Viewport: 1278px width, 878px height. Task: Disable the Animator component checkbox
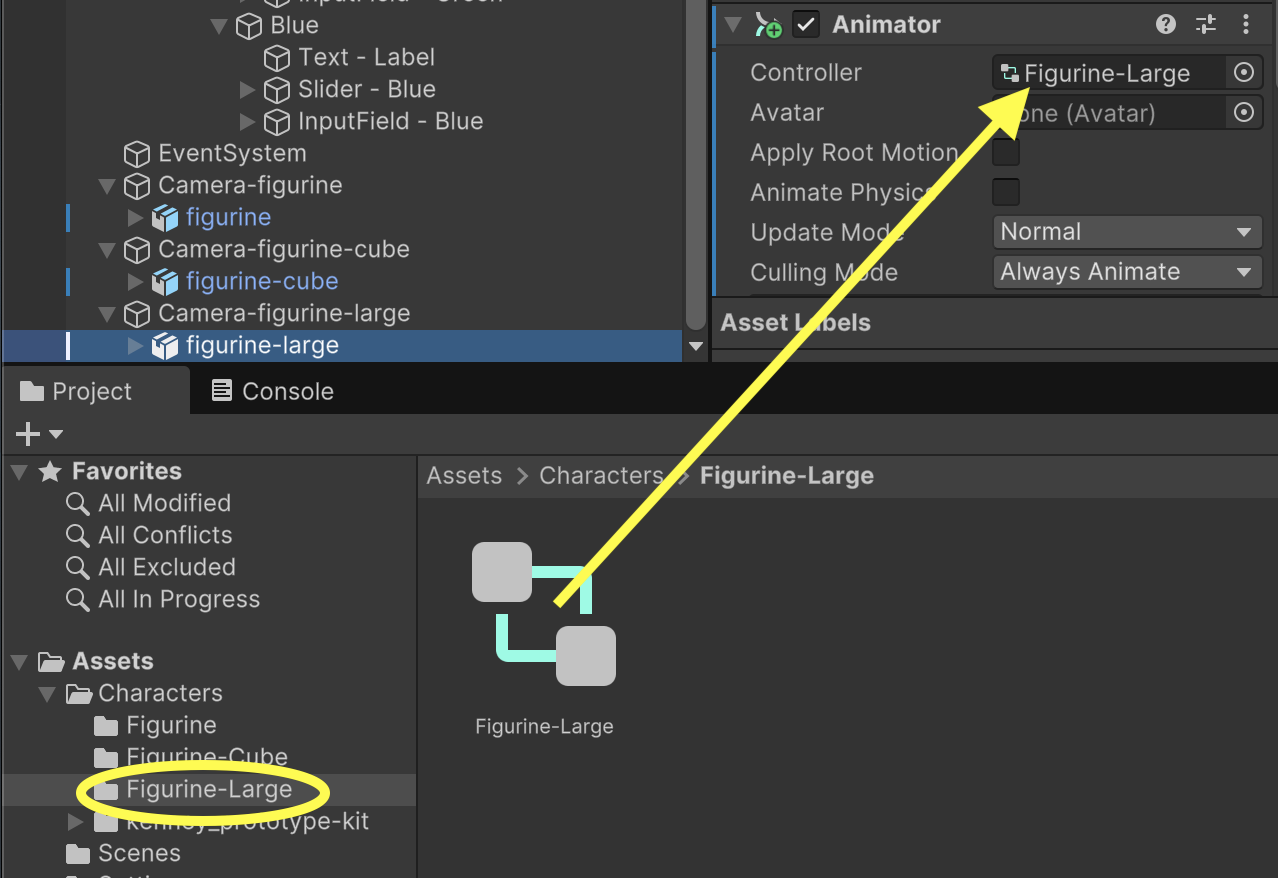point(806,25)
